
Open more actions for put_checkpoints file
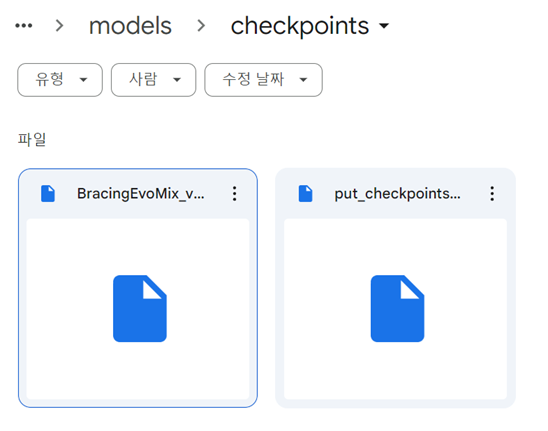(x=492, y=193)
